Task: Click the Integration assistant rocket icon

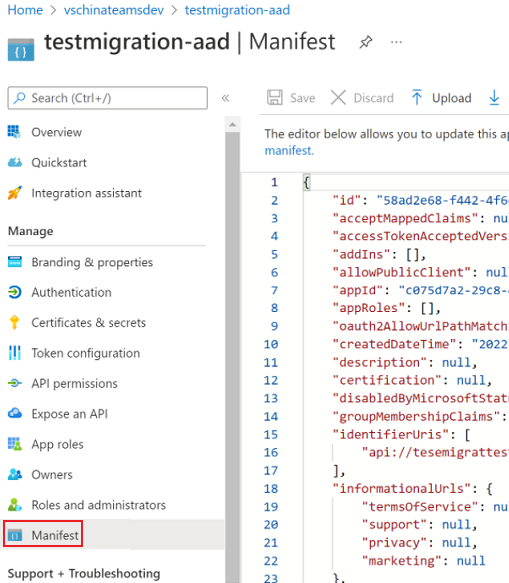Action: click(x=15, y=193)
